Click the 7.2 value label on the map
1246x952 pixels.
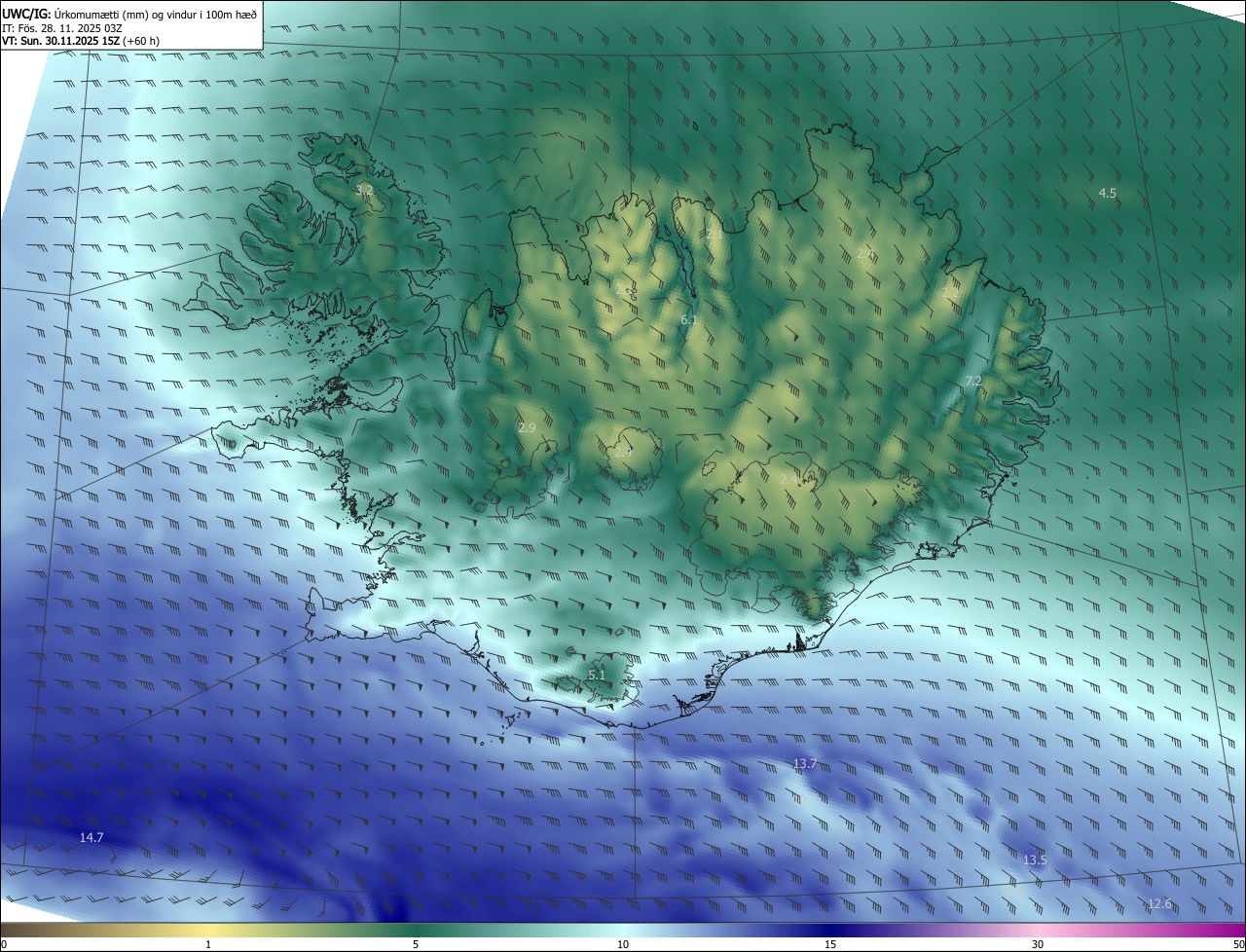click(x=973, y=381)
